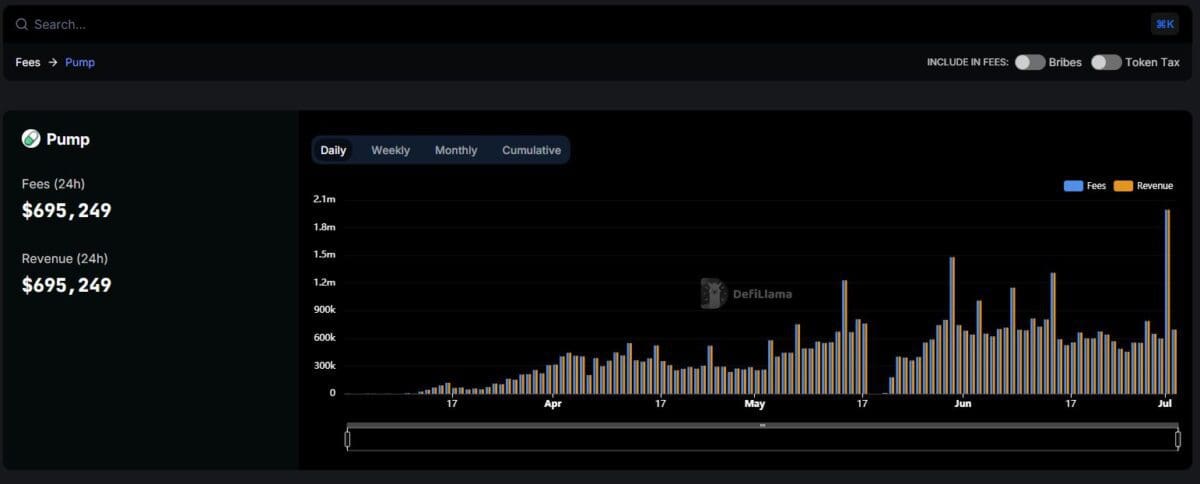Click the 900k y-axis label
1200x484 pixels.
pos(324,310)
